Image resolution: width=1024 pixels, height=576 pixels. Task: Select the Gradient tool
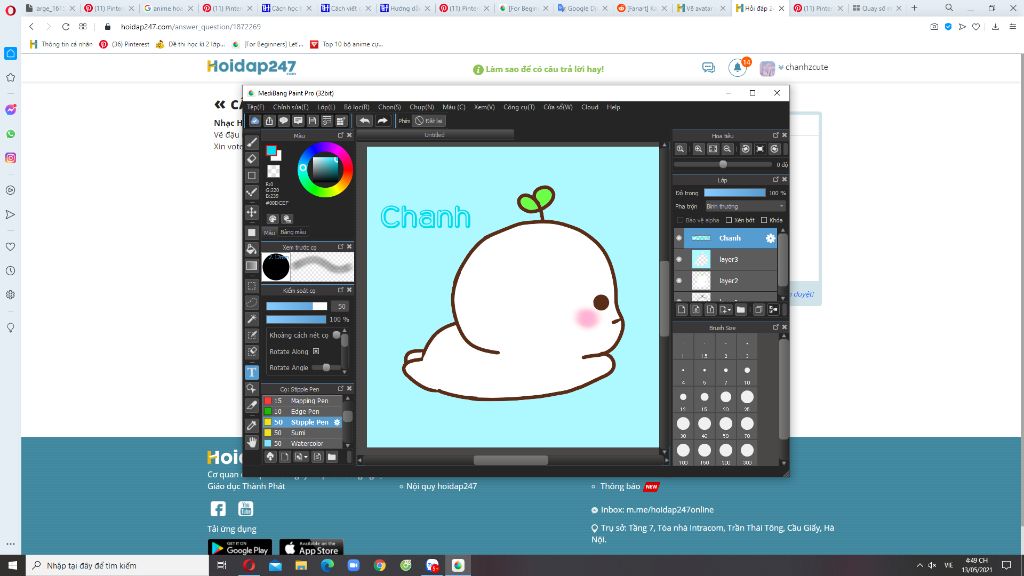click(x=252, y=265)
